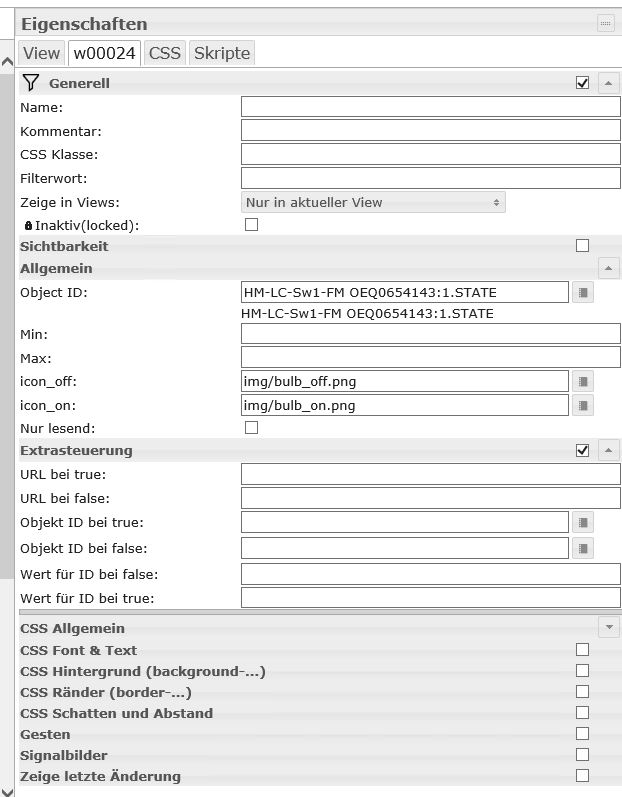
Task: Click the Filterwort input field
Action: point(430,178)
